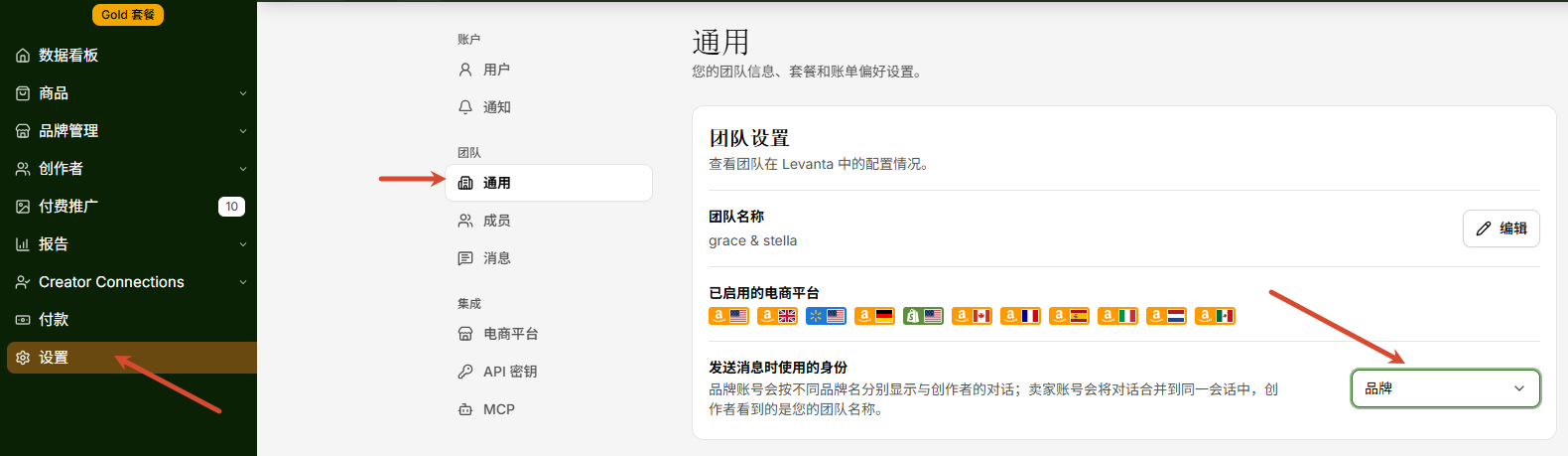This screenshot has height=456, width=1568.
Task: Click the Walmart US marketplace badge
Action: 826,316
